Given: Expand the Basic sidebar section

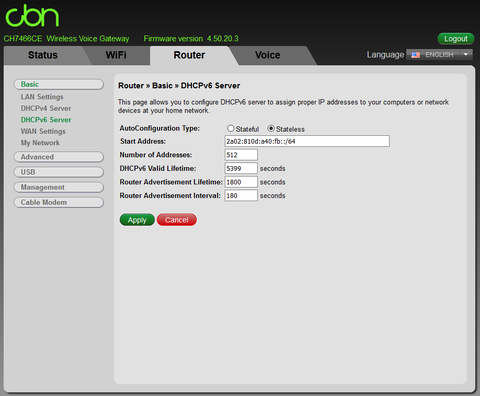Looking at the screenshot, I should tap(59, 84).
